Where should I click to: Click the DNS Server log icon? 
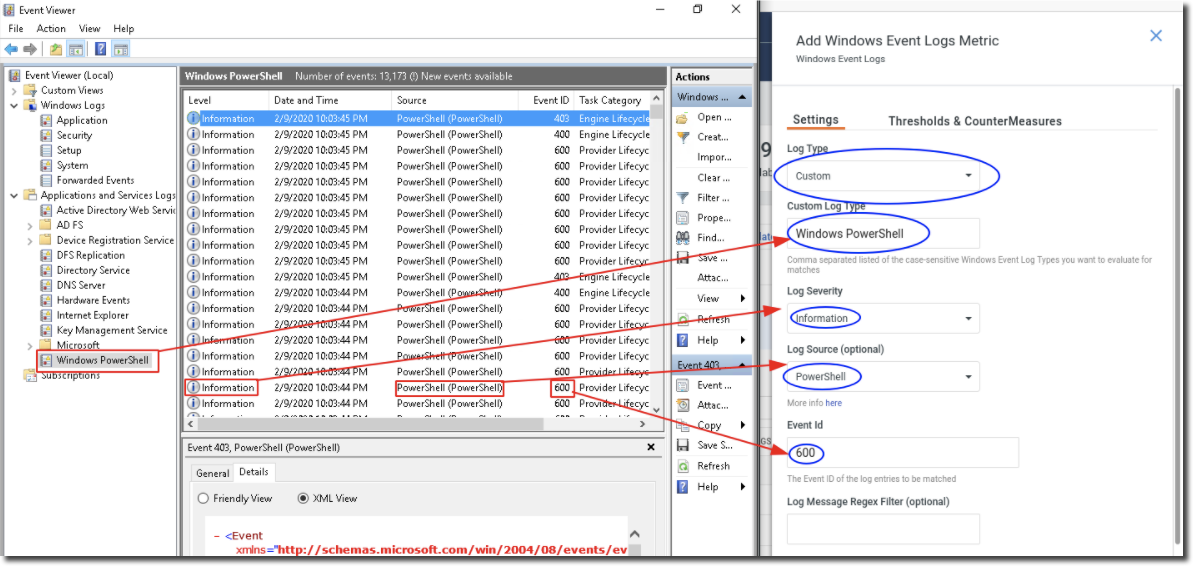(47, 285)
